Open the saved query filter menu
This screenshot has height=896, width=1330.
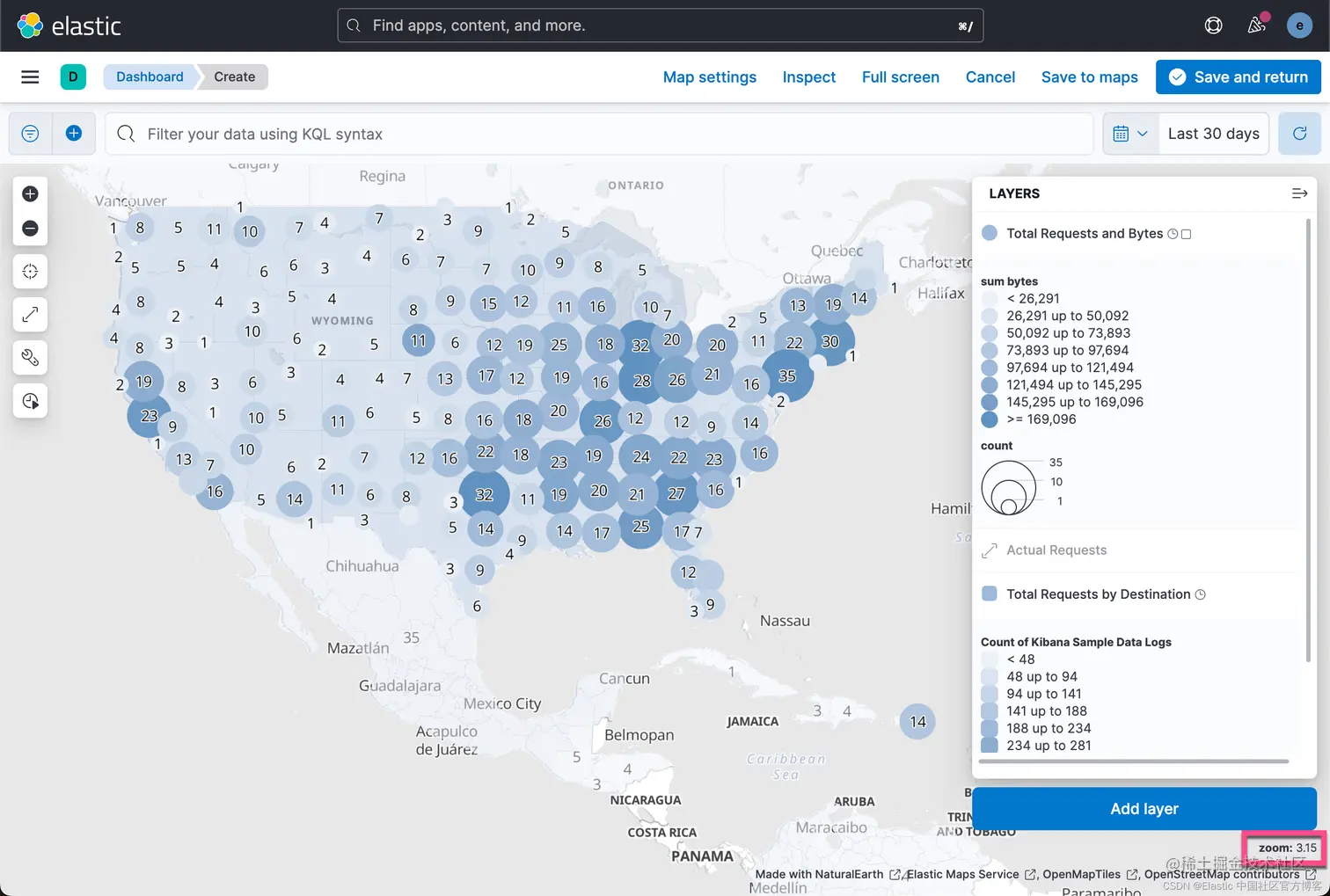point(30,134)
